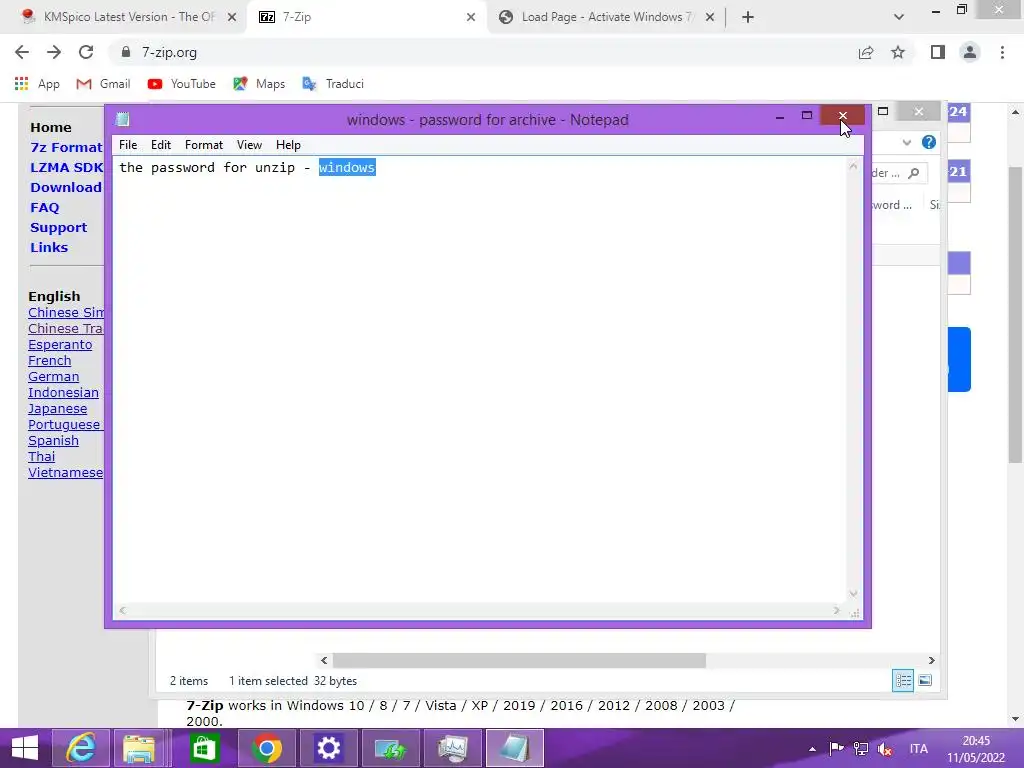Open a new Chrome tab
The width and height of the screenshot is (1024, 768).
pyautogui.click(x=748, y=17)
